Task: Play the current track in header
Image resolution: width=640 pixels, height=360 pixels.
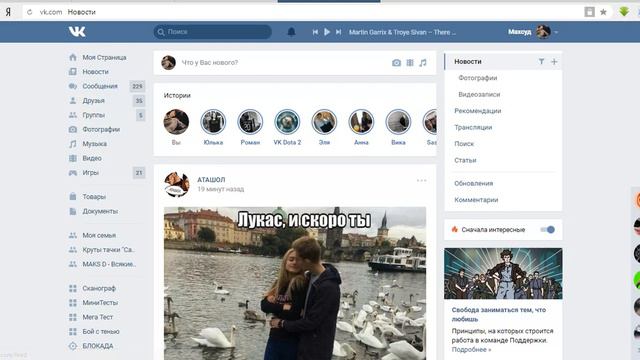Action: pyautogui.click(x=327, y=32)
